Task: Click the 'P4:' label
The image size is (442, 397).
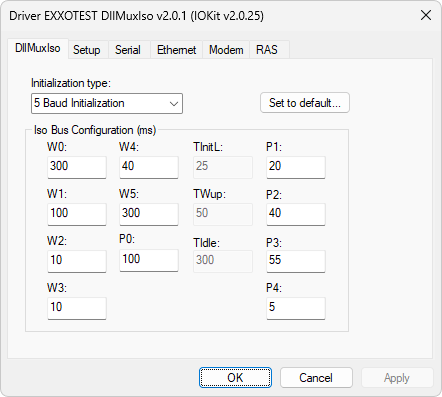Action: (x=274, y=287)
